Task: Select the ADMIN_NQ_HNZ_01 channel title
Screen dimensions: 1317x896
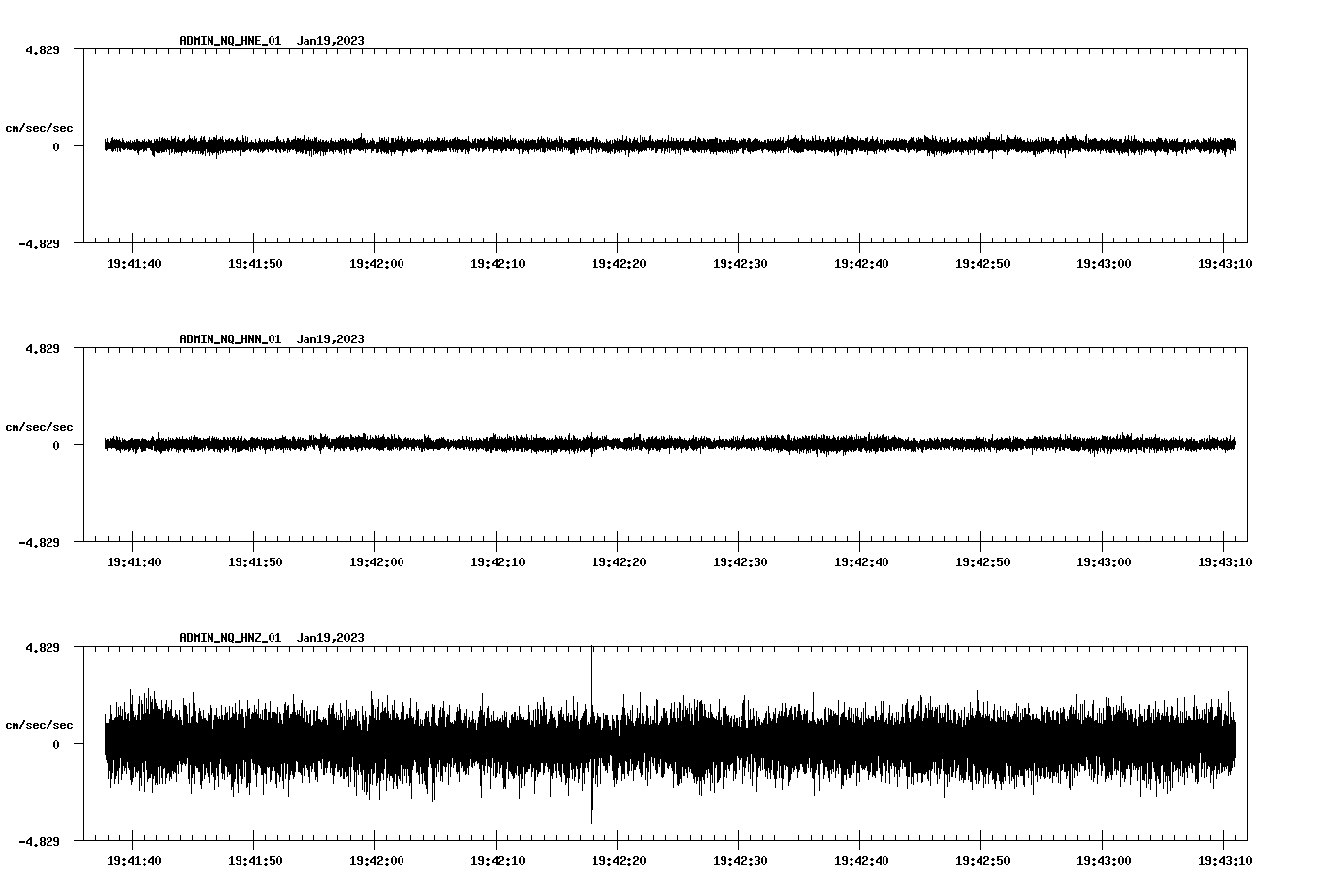Action: (x=231, y=638)
